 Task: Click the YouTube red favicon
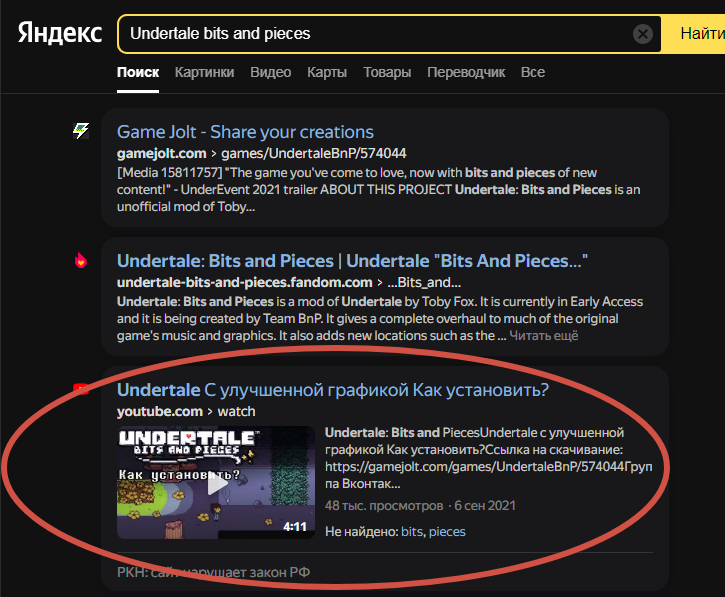(x=81, y=389)
